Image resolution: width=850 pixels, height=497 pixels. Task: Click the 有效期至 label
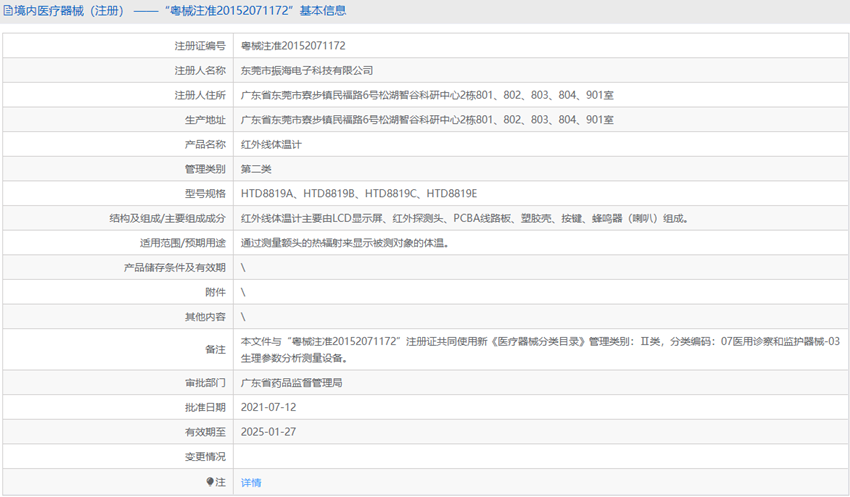coord(205,432)
